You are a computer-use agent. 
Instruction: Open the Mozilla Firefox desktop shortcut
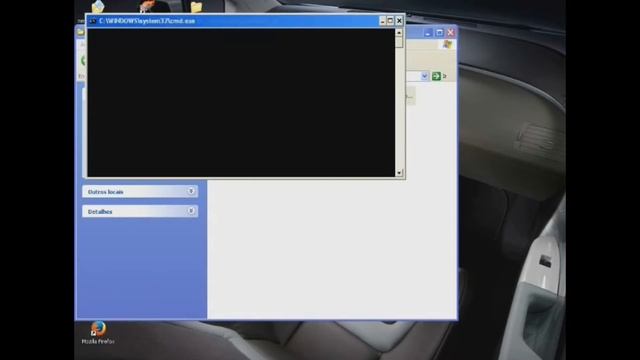point(98,333)
